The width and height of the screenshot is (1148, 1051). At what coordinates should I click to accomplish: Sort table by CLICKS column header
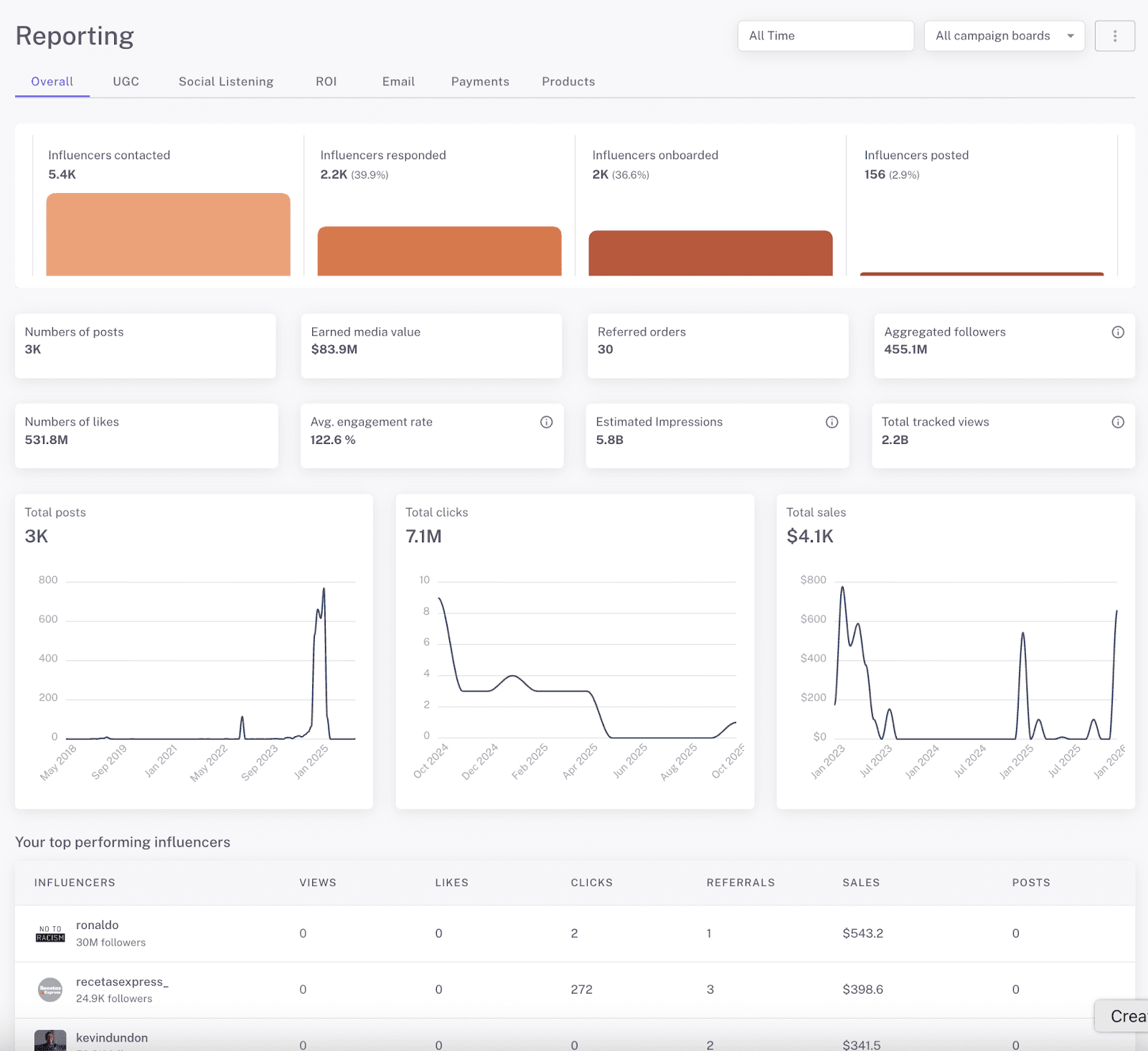click(592, 882)
